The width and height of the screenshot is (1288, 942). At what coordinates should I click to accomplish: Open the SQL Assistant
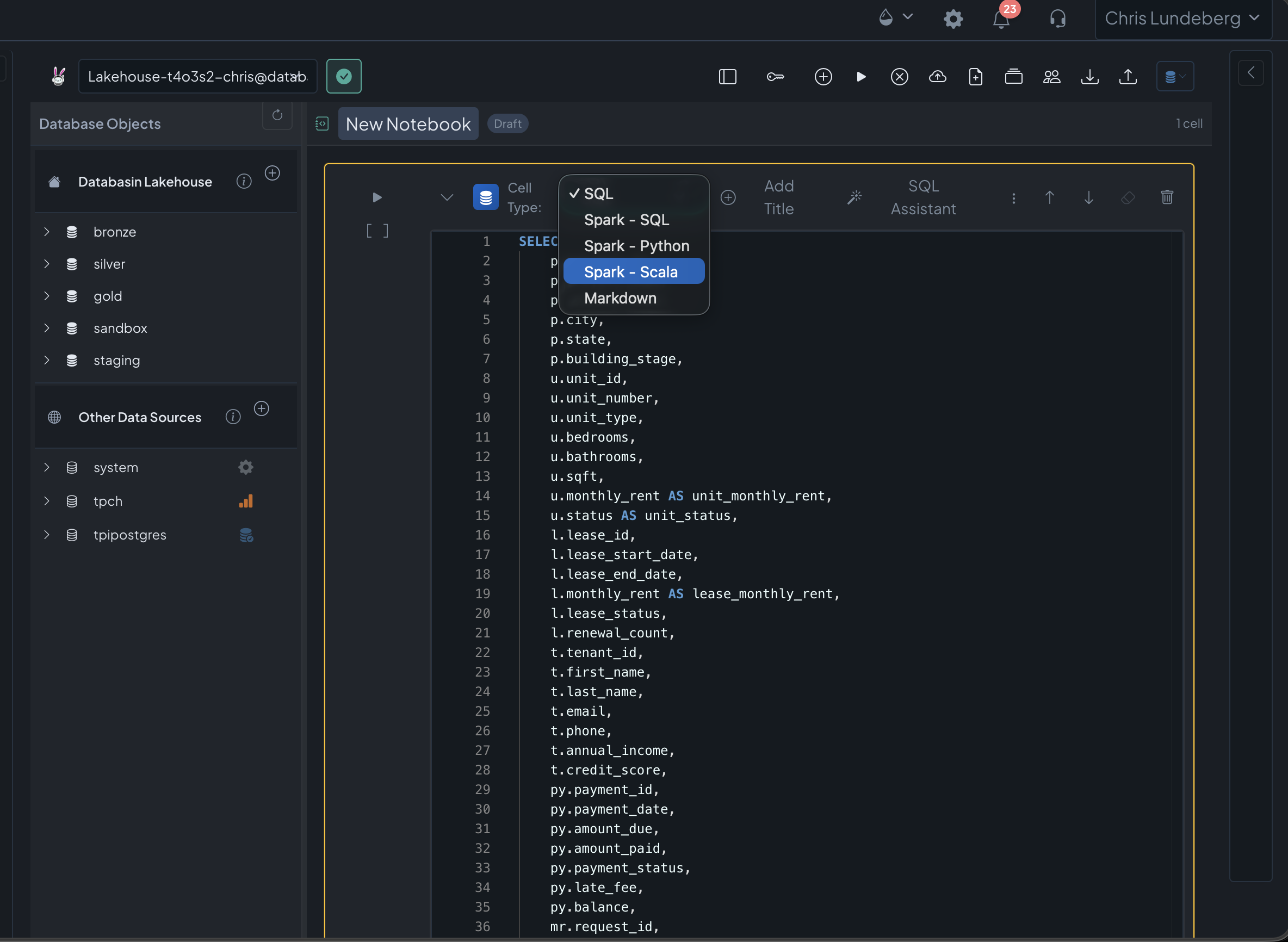point(923,197)
